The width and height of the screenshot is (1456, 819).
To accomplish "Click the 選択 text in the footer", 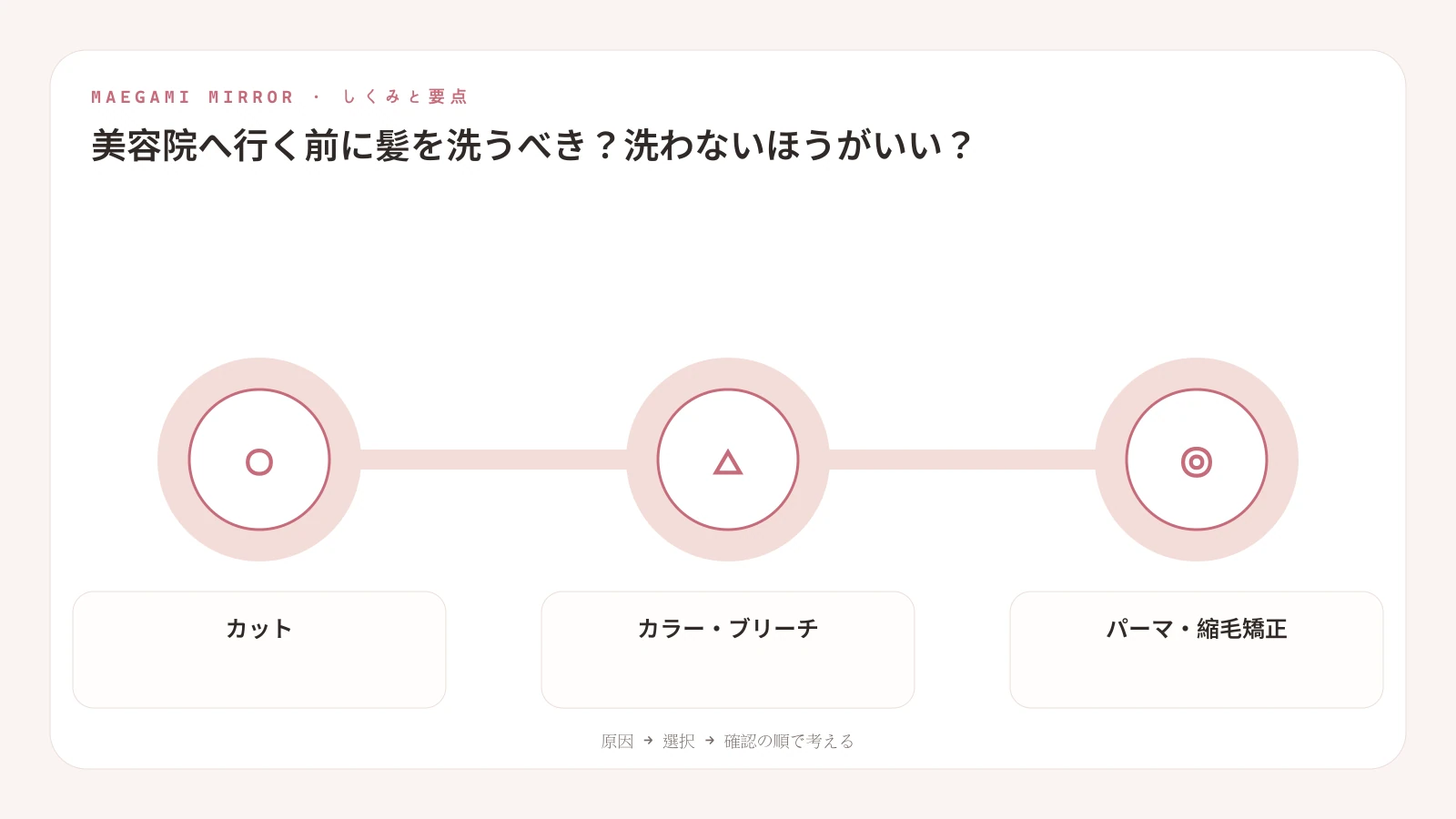I will (x=679, y=742).
